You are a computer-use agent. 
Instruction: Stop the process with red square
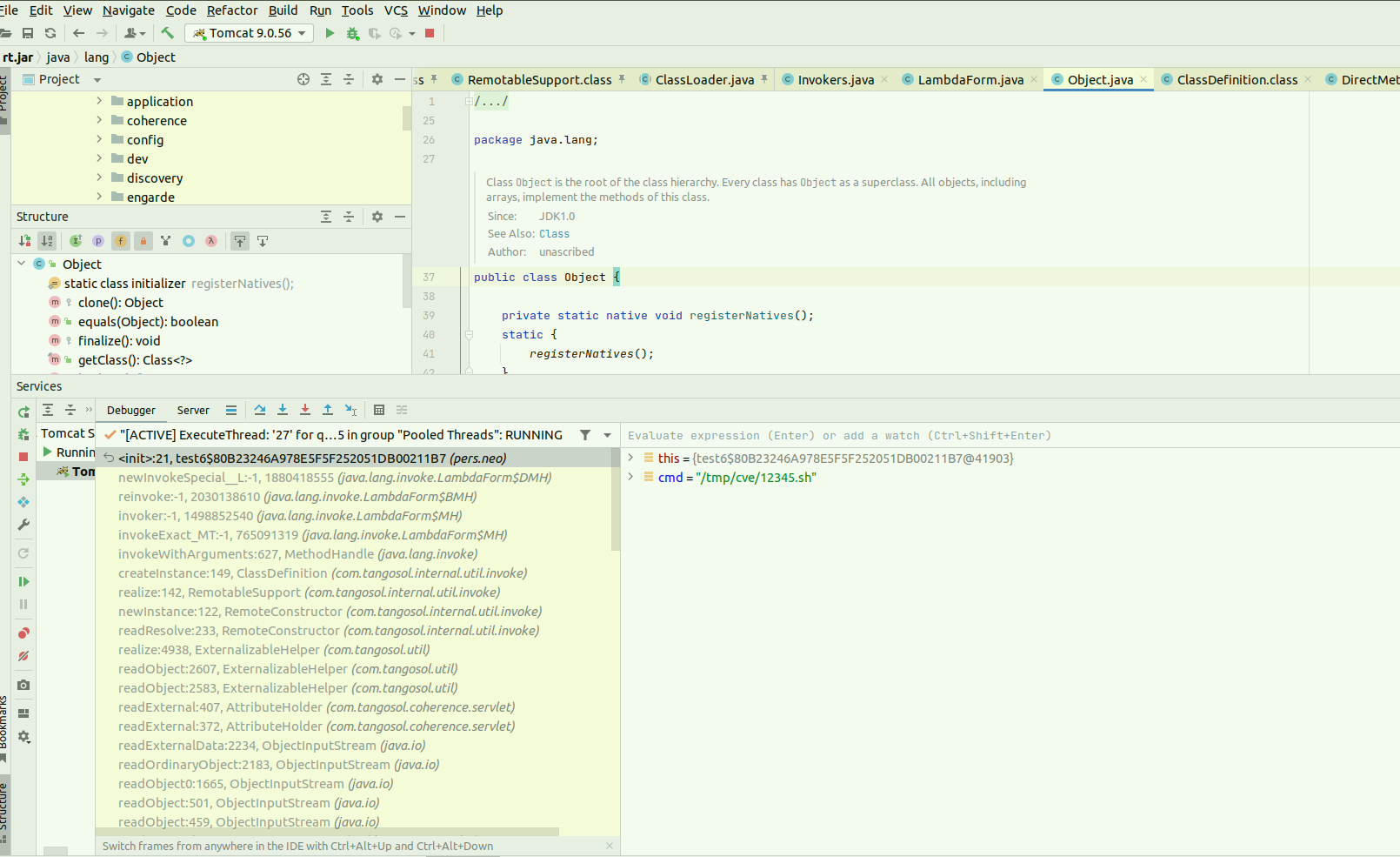[x=430, y=33]
